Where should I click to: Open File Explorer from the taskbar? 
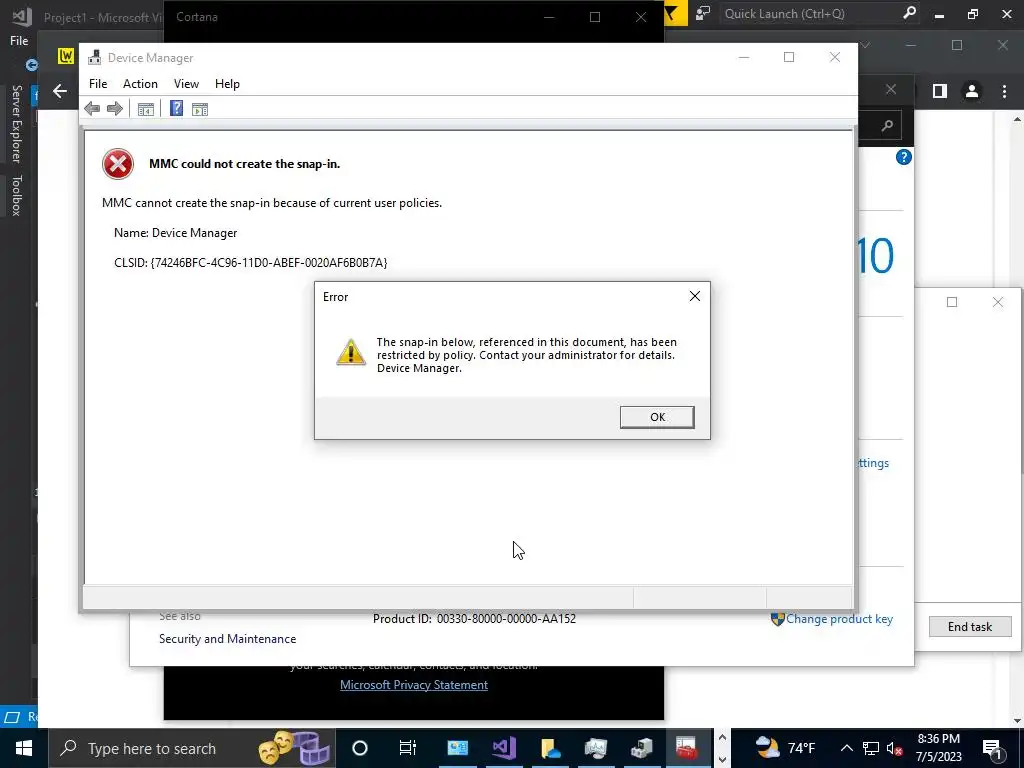pos(551,748)
